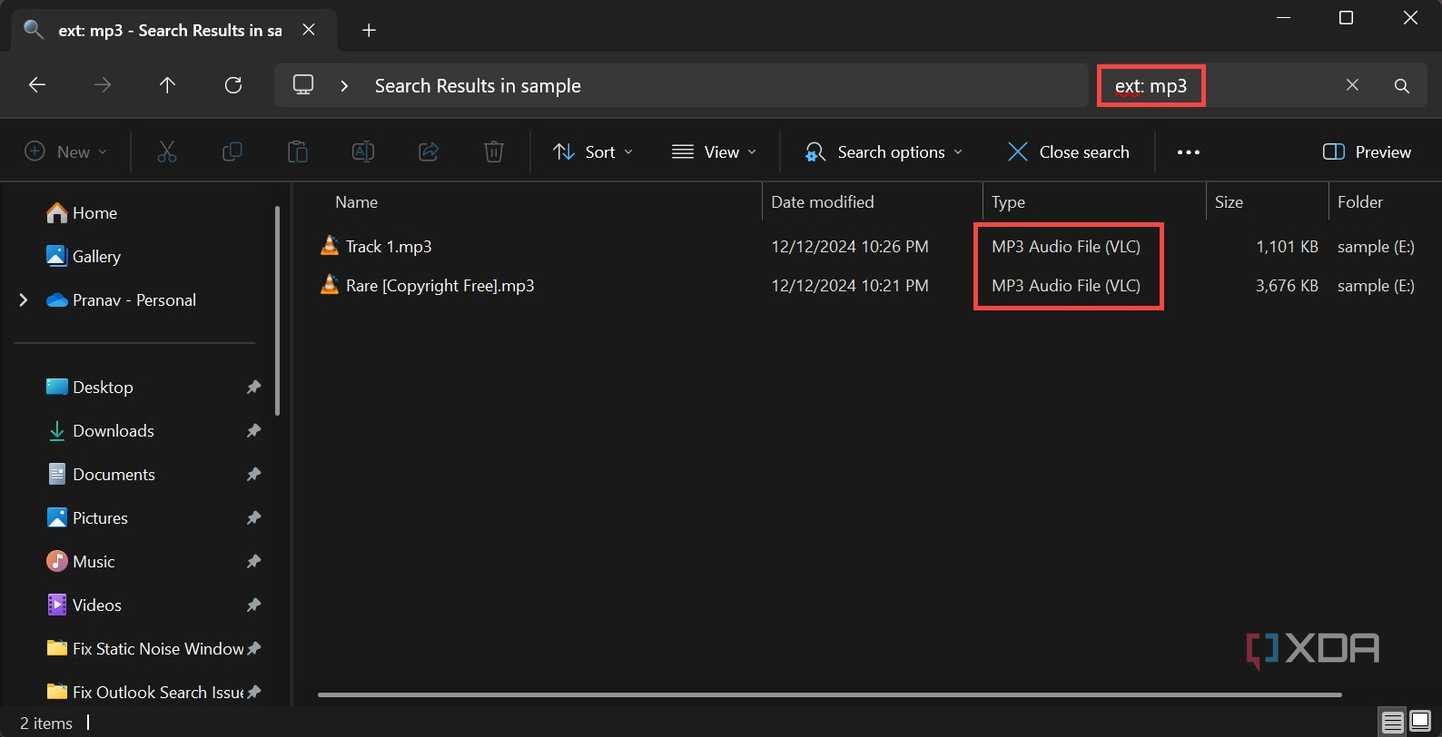Sort by the Name column header
The height and width of the screenshot is (737, 1442).
[356, 202]
